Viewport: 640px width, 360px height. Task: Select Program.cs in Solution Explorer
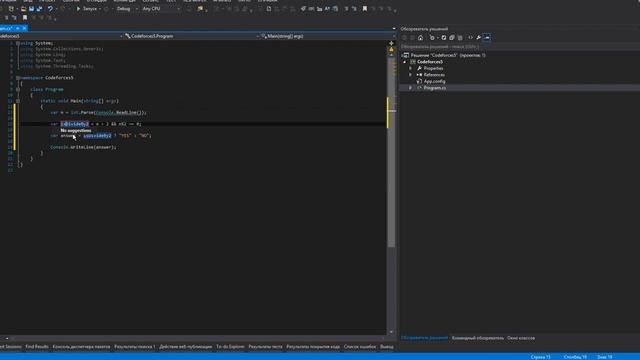coord(434,88)
